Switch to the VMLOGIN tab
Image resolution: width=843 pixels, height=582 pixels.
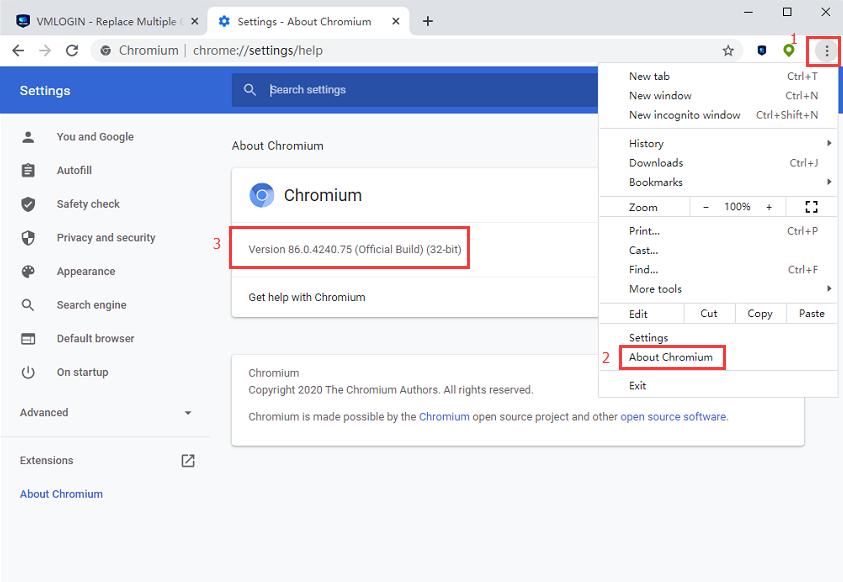(106, 21)
